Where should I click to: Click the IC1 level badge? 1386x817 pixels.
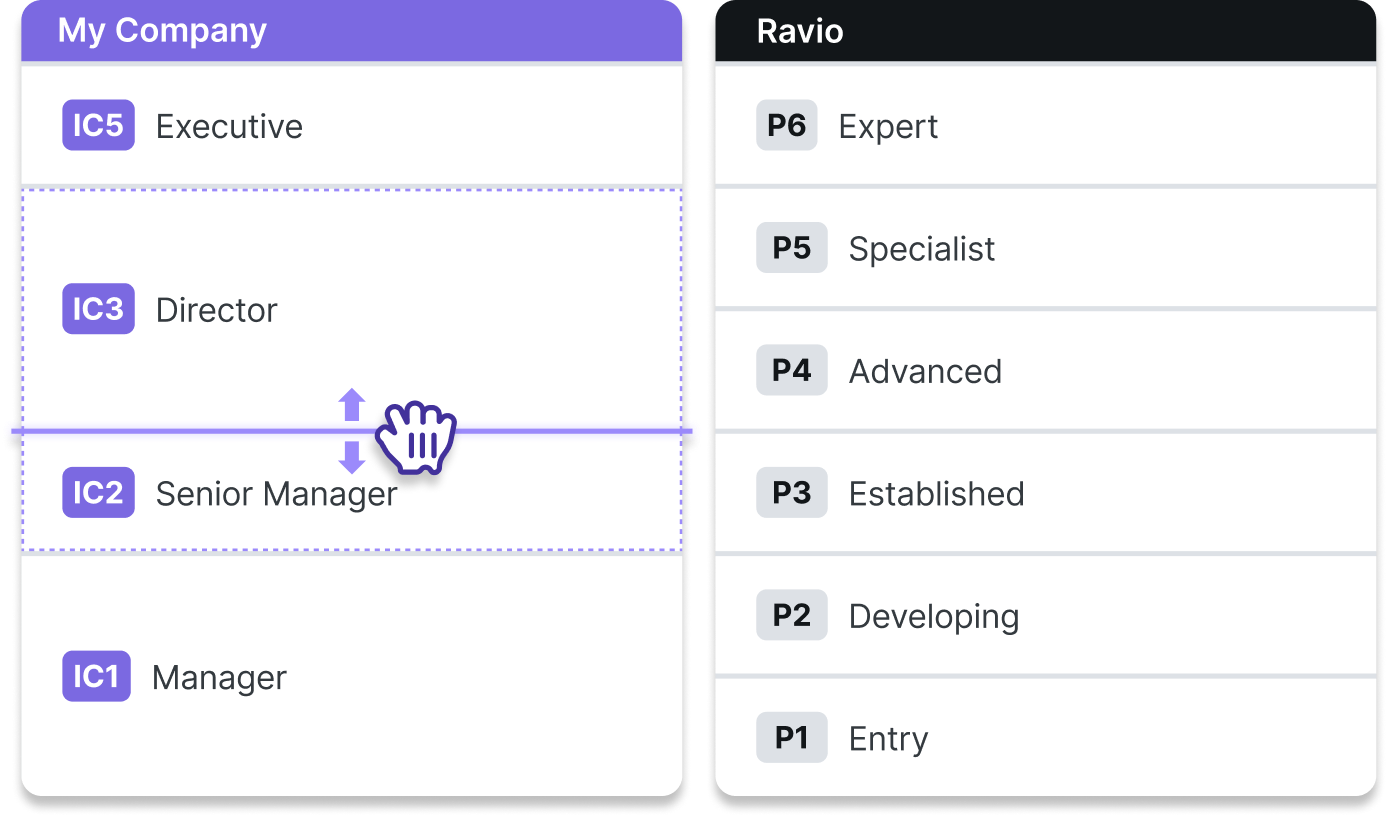[96, 676]
